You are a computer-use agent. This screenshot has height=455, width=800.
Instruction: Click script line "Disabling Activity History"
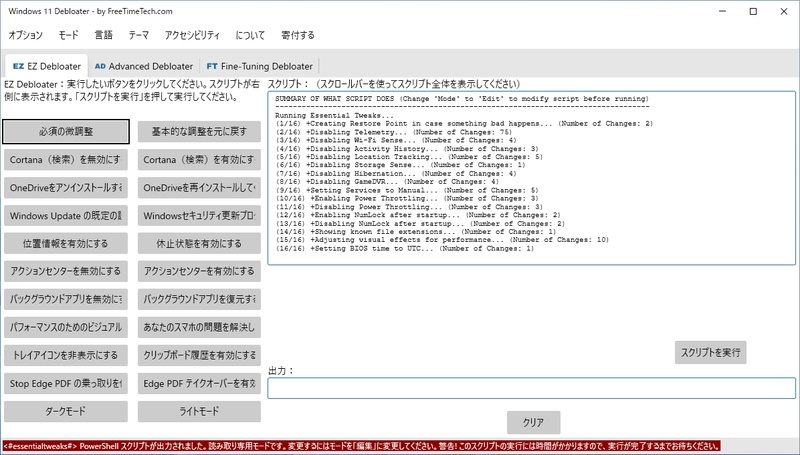[x=407, y=148]
